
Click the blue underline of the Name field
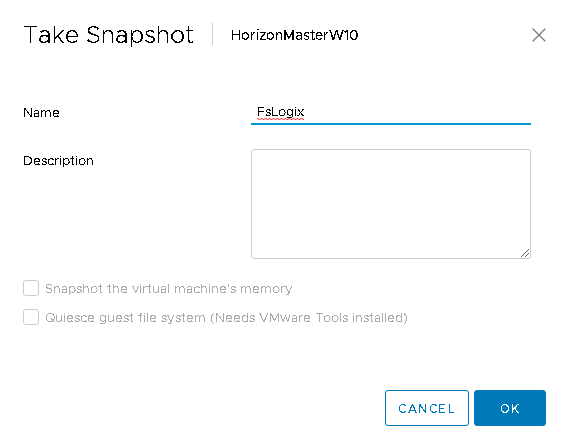[x=391, y=124]
